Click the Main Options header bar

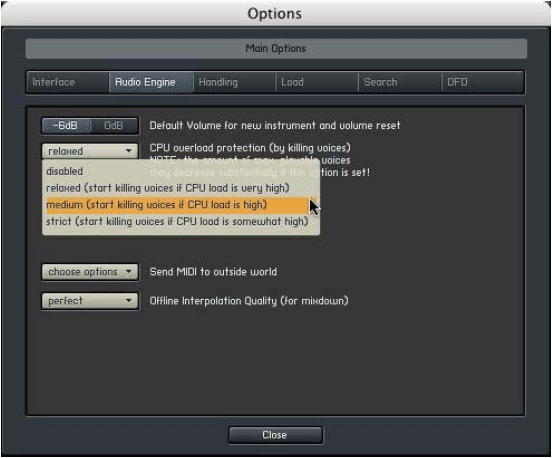click(x=276, y=49)
